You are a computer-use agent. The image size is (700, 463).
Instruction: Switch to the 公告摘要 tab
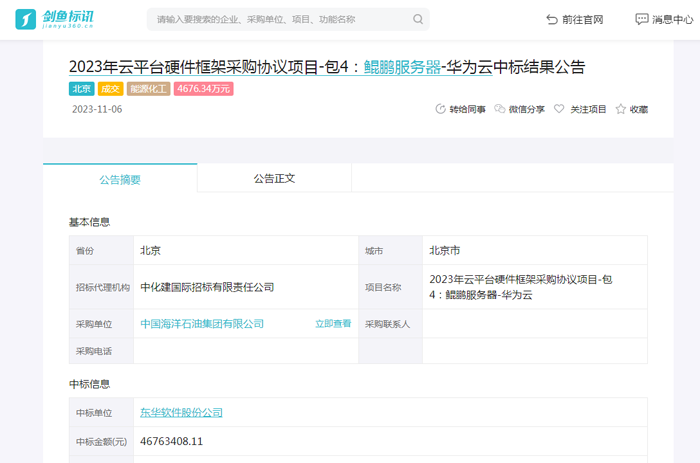(x=120, y=179)
